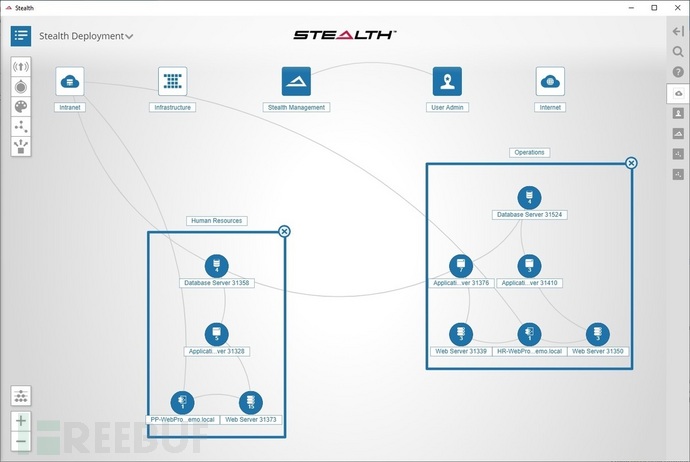Click the Operations group label
Screen dimensions: 690x462
pos(529,152)
